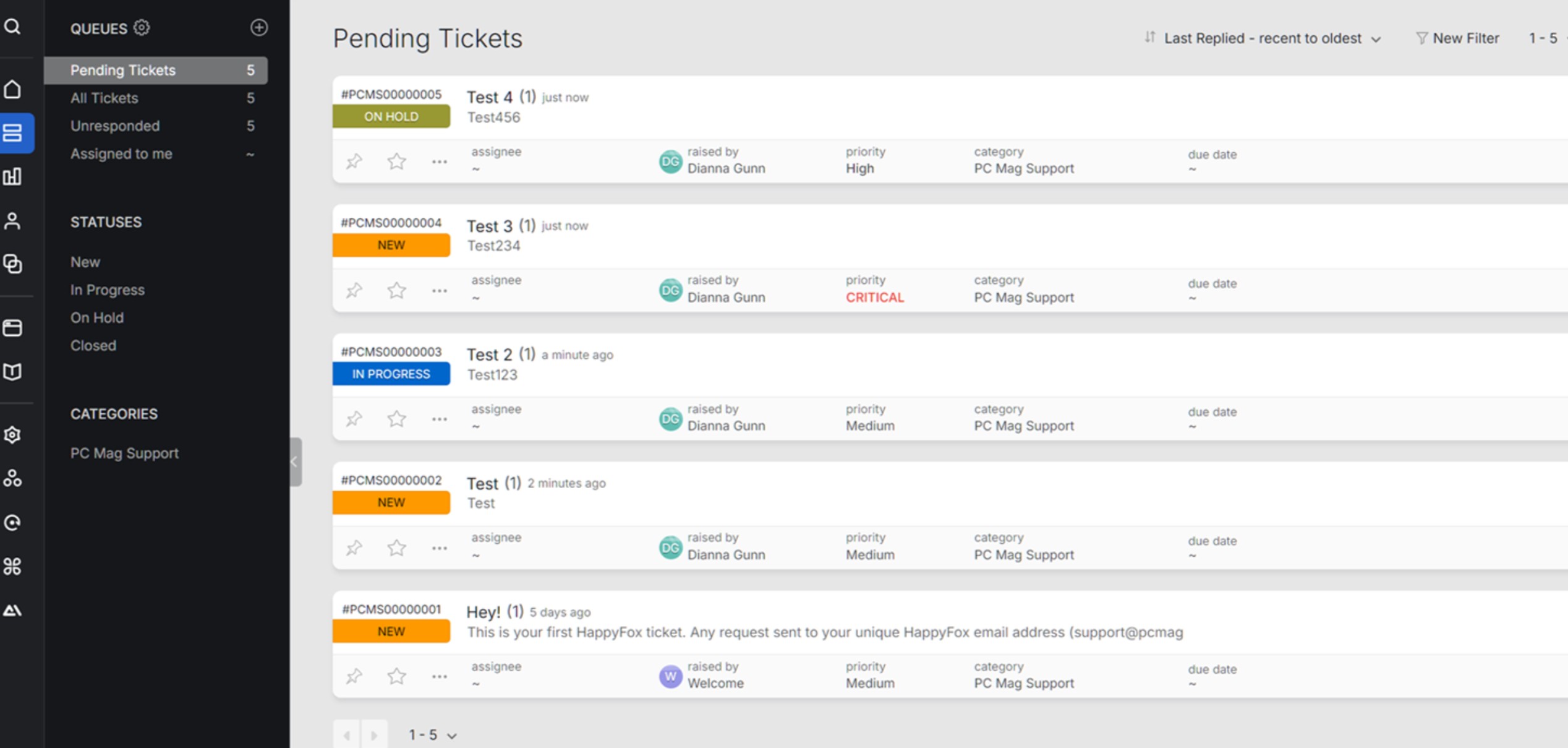
Task: Open the Contacts icon in the sidebar
Action: (14, 221)
